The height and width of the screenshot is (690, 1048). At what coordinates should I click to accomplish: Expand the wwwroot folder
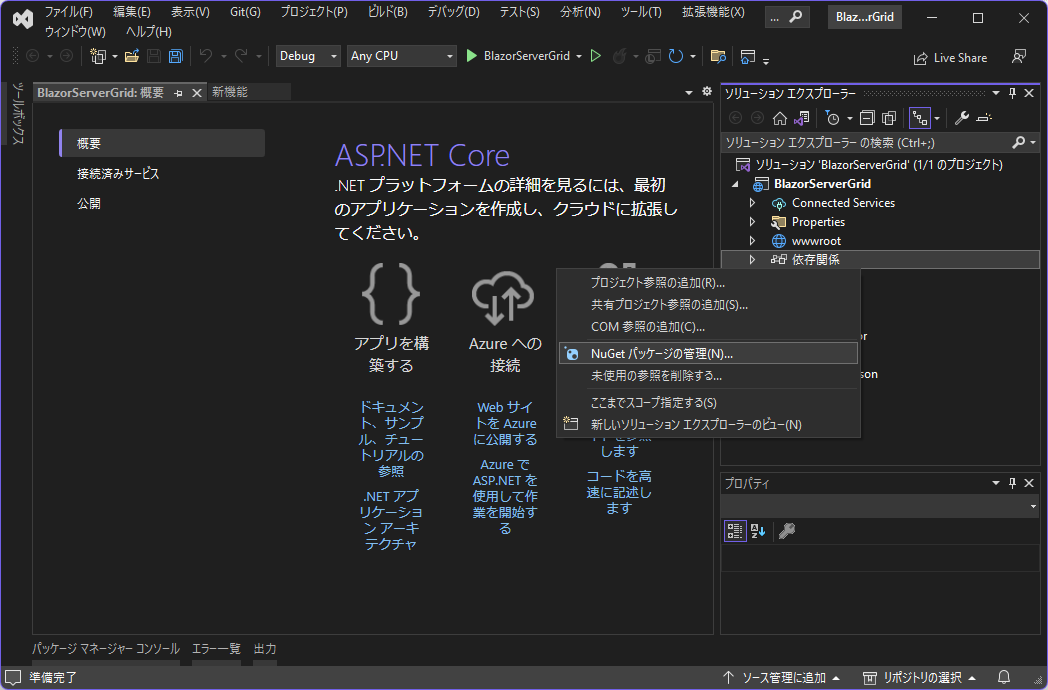752,241
